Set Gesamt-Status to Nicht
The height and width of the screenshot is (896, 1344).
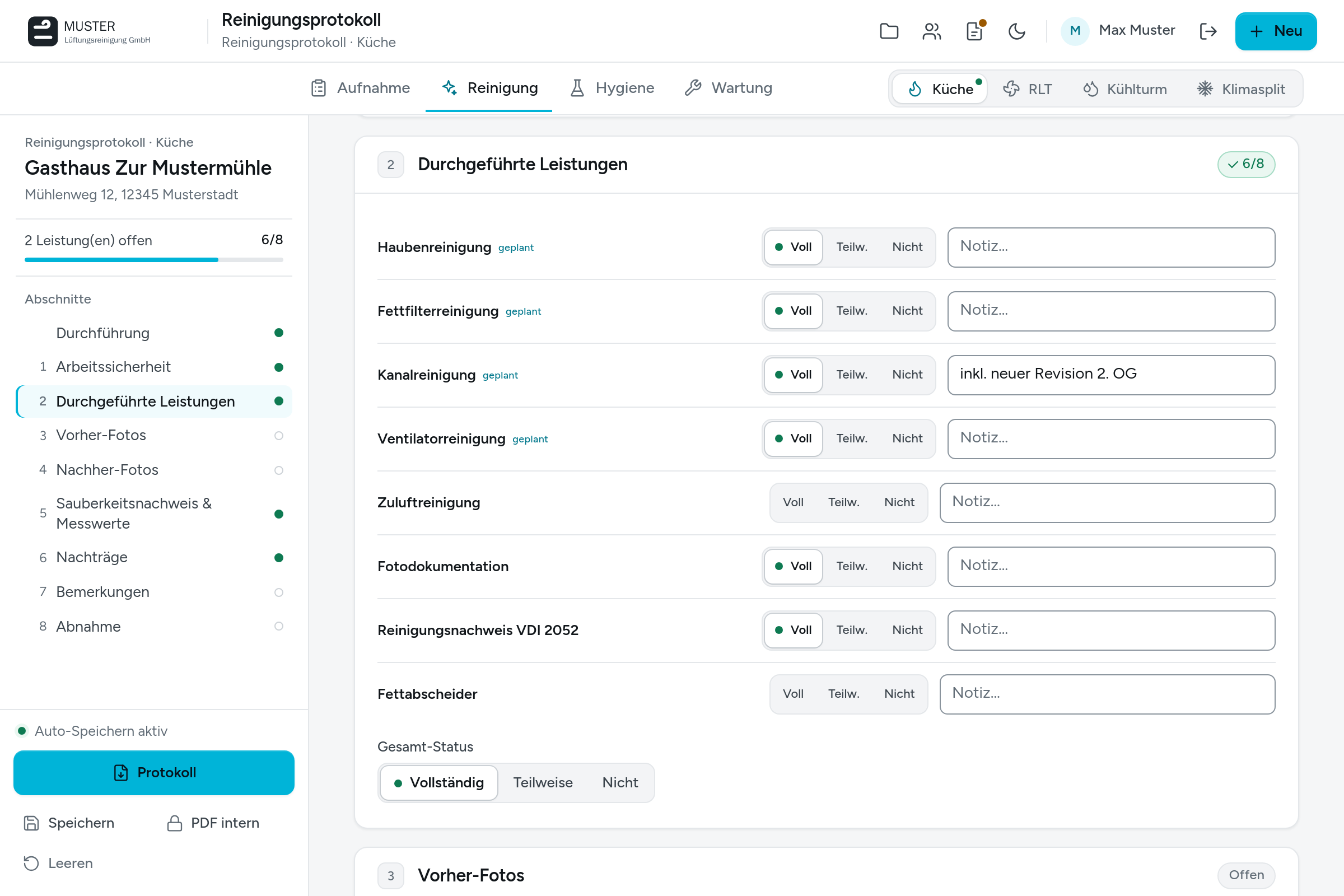pos(620,783)
